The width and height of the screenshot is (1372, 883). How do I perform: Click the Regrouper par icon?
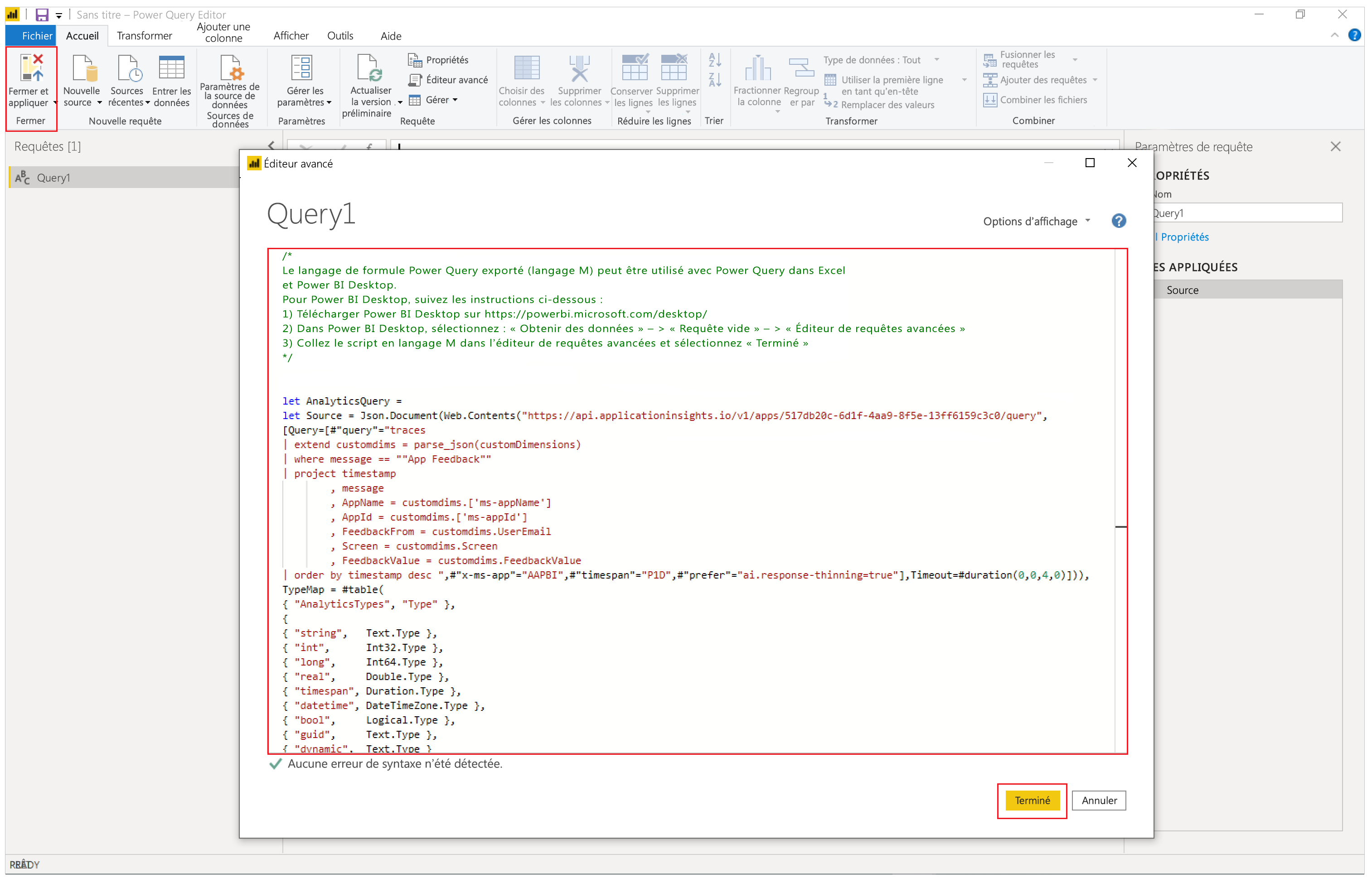click(801, 68)
